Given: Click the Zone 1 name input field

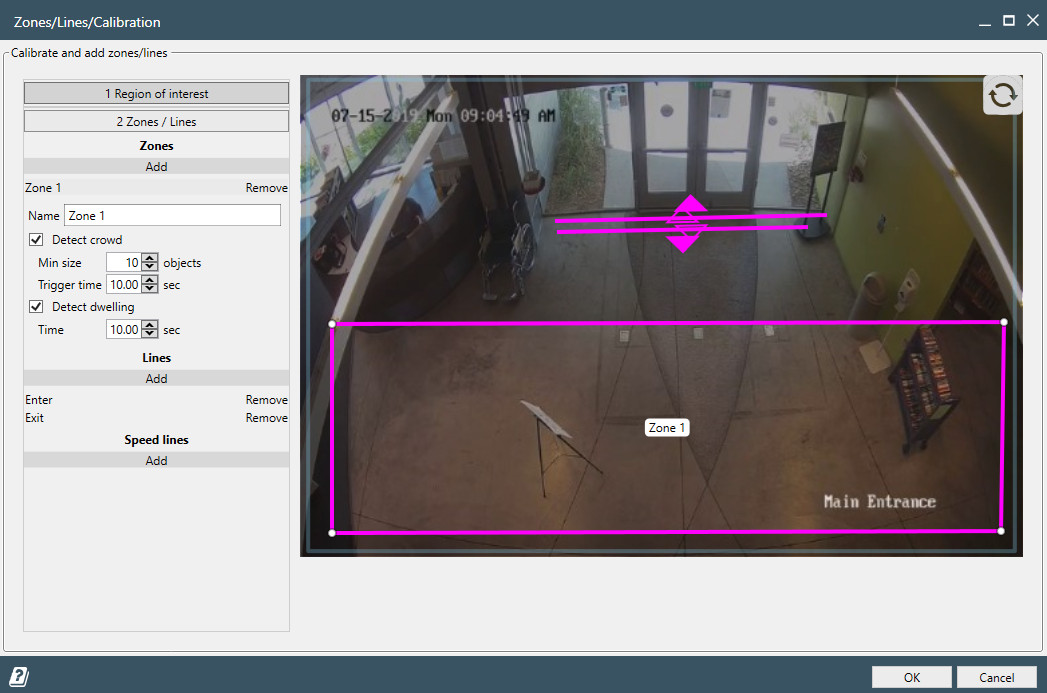Looking at the screenshot, I should pos(172,216).
